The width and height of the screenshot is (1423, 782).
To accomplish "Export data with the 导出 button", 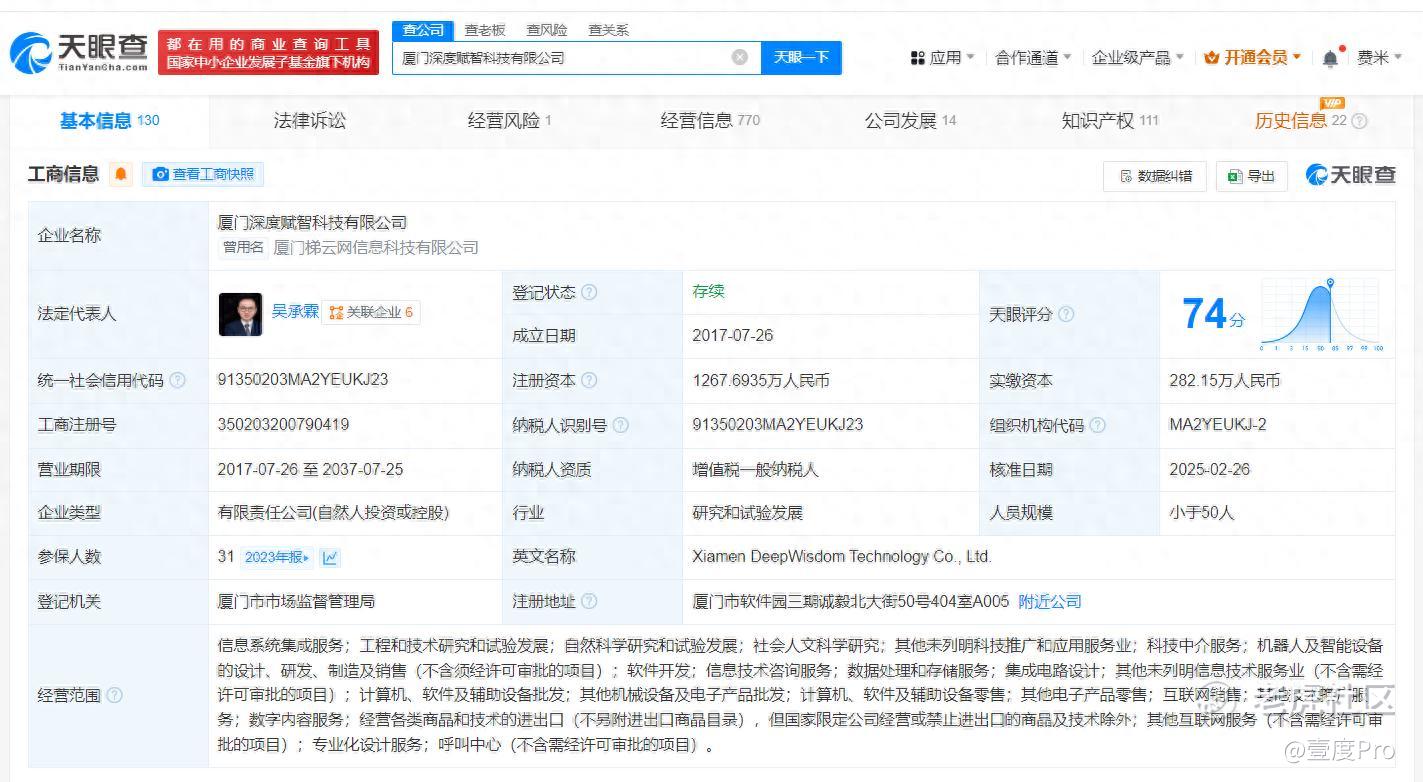I will coord(1251,176).
